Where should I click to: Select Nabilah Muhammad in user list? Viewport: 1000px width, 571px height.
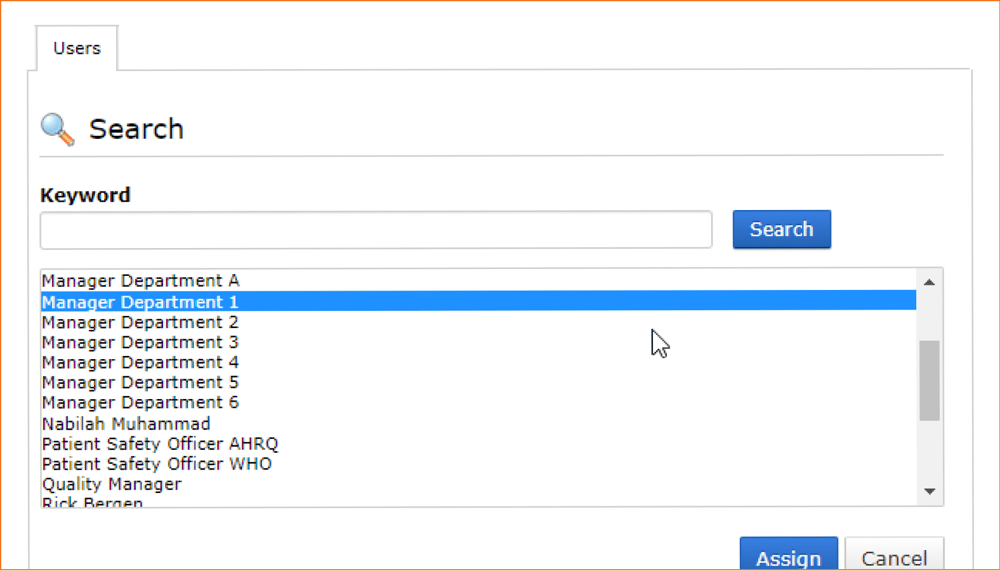478,423
